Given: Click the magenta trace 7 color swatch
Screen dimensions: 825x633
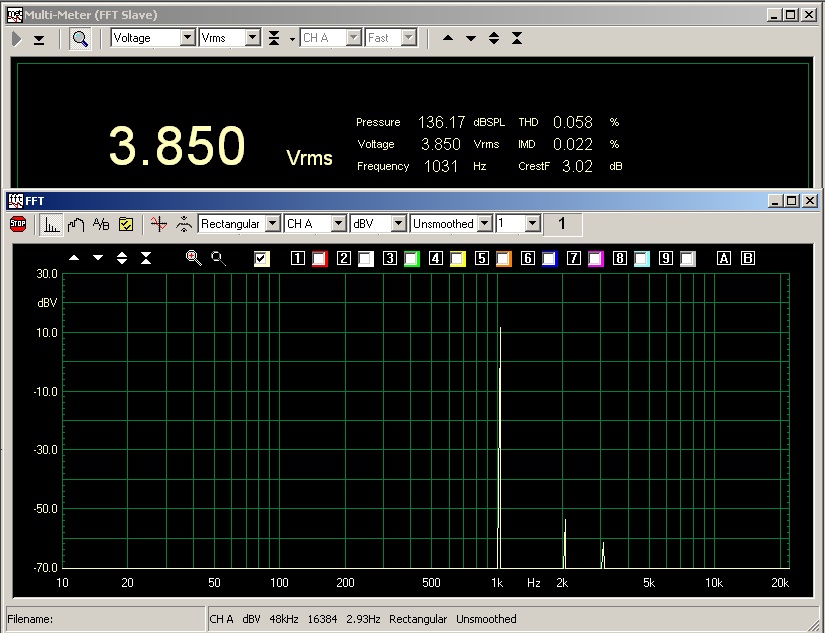Looking at the screenshot, I should [x=595, y=259].
